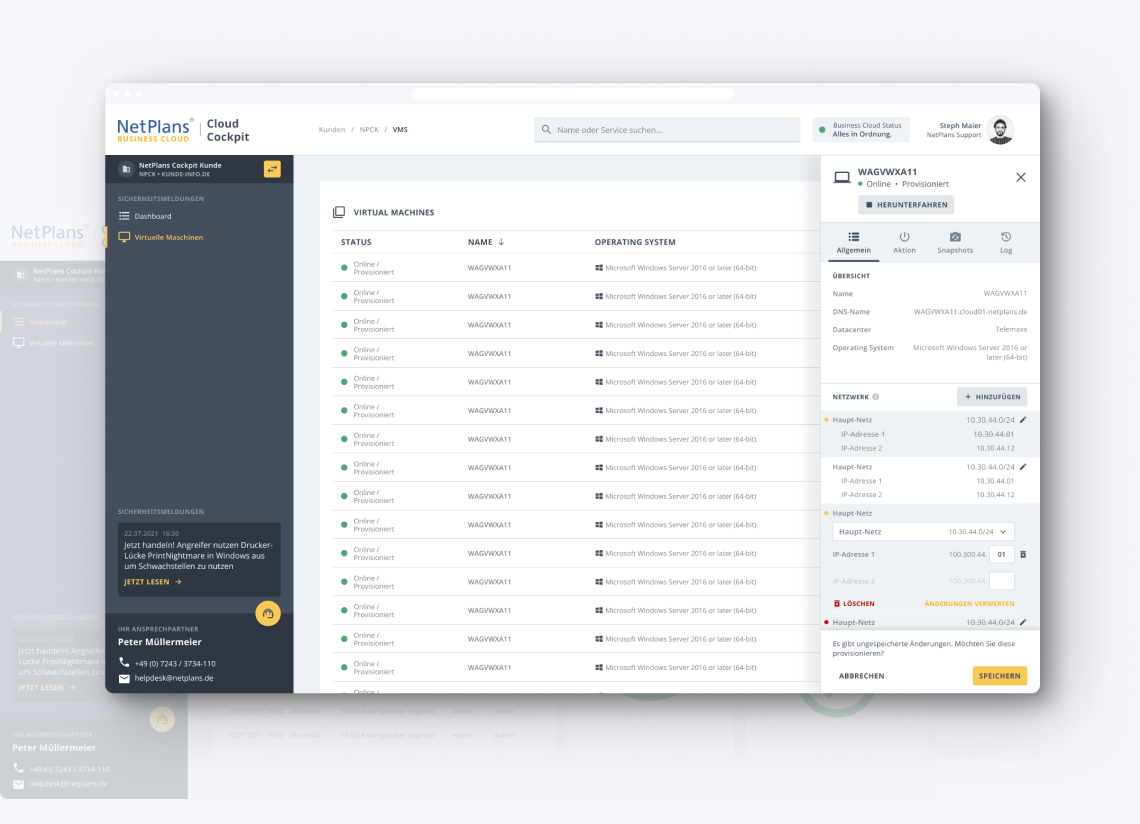Image resolution: width=1140 pixels, height=824 pixels.
Task: Open the Business Cloud Status indicator
Action: click(x=861, y=130)
